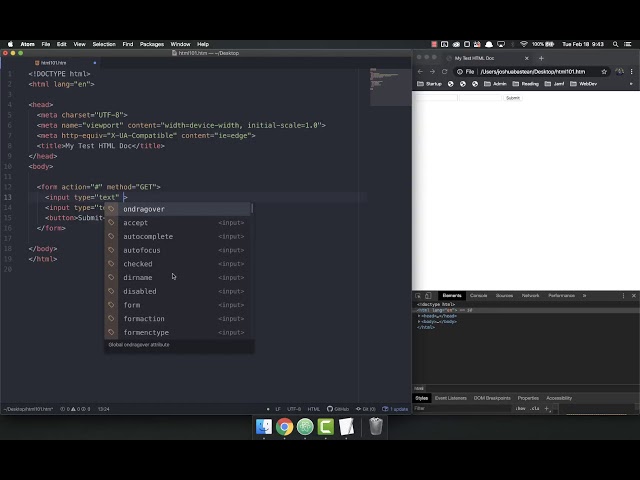
Task: Reload the Chrome page
Action: tap(444, 71)
